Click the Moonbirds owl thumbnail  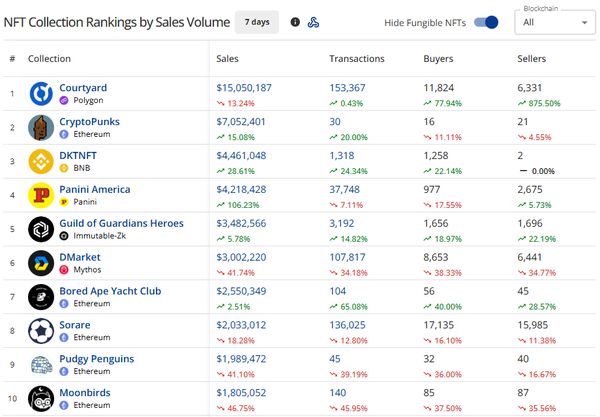41,399
